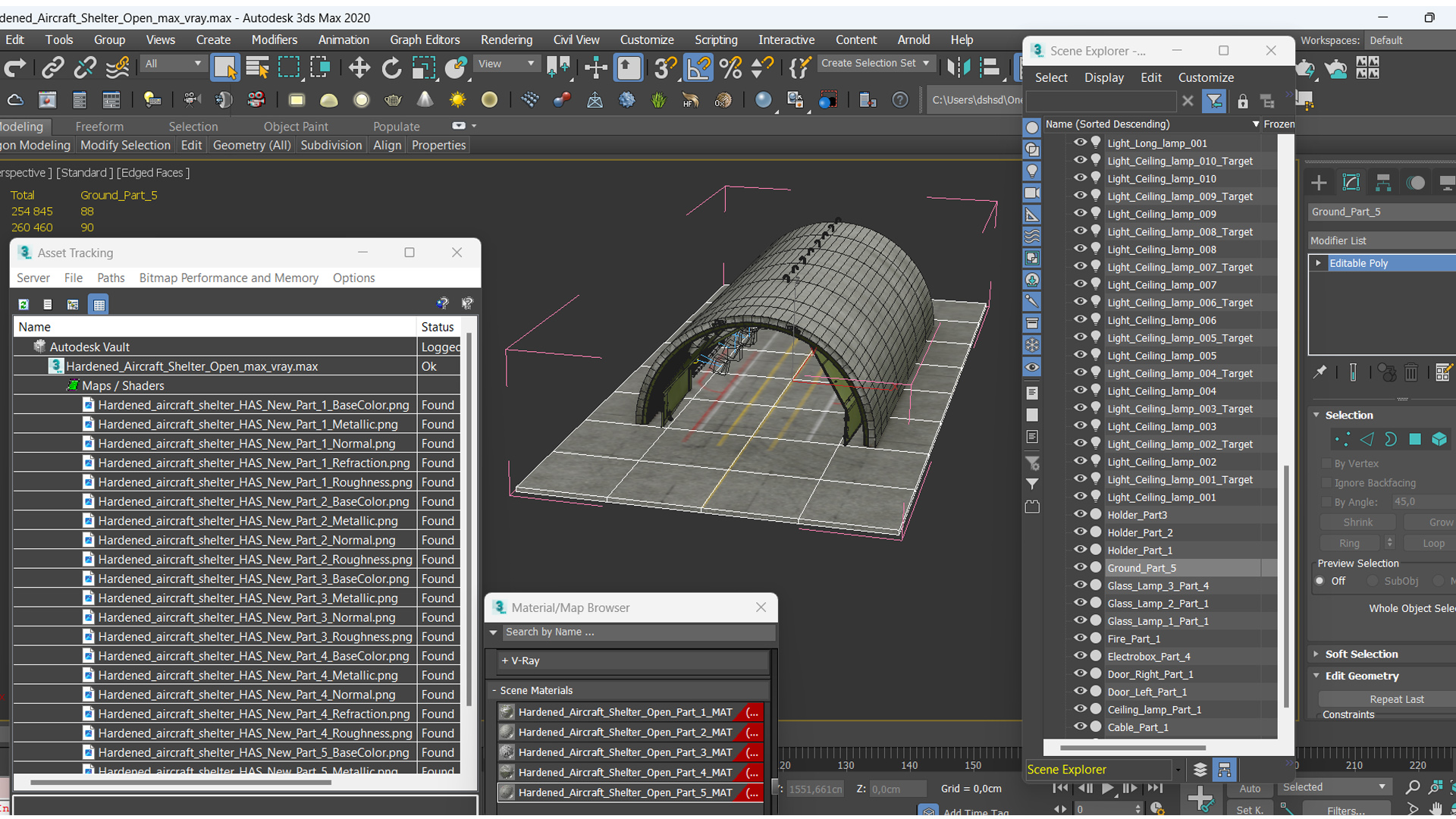1456x819 pixels.
Task: Click the Select by Name tool
Action: click(257, 68)
